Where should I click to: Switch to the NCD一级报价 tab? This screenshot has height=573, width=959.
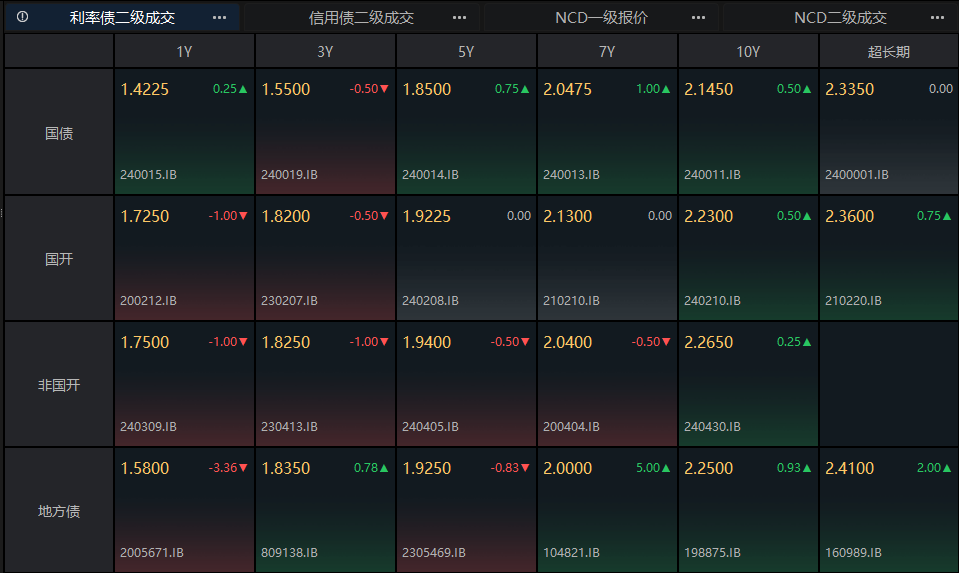tap(601, 18)
